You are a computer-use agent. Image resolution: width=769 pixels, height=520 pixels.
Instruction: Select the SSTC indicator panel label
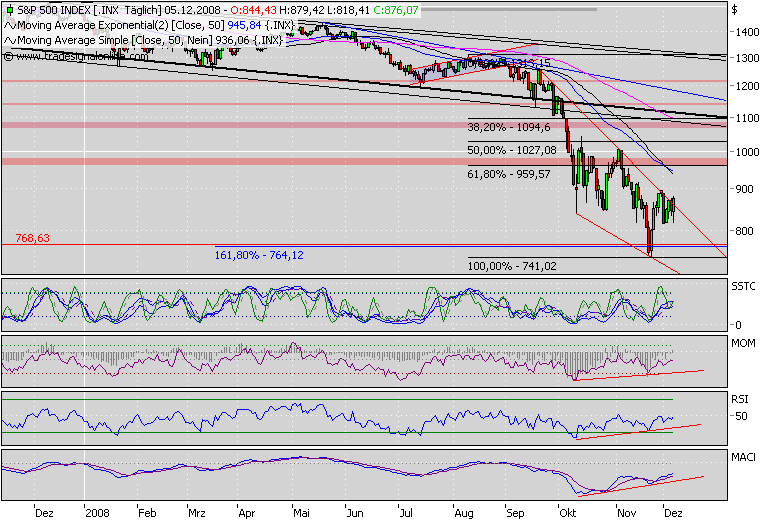pyautogui.click(x=743, y=286)
